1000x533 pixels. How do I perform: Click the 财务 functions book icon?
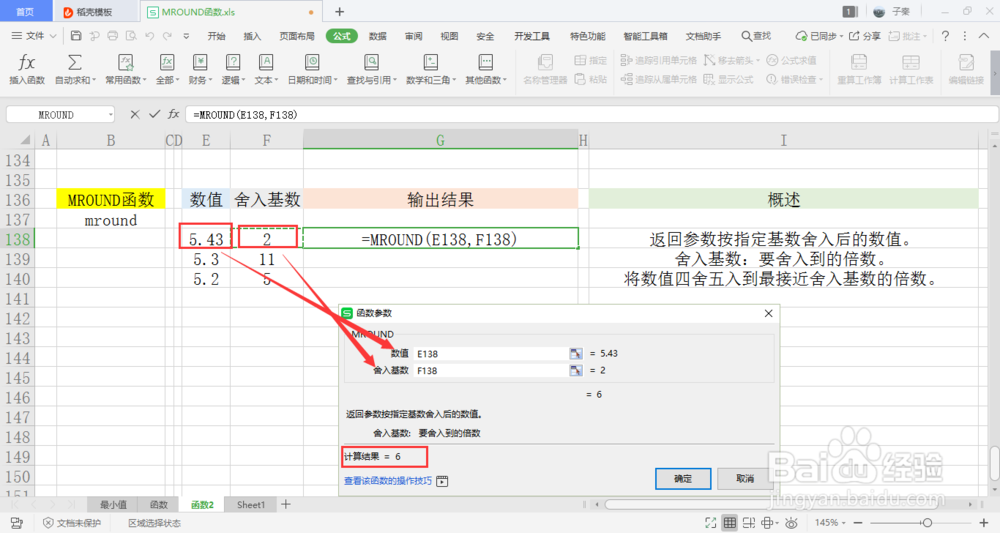200,62
